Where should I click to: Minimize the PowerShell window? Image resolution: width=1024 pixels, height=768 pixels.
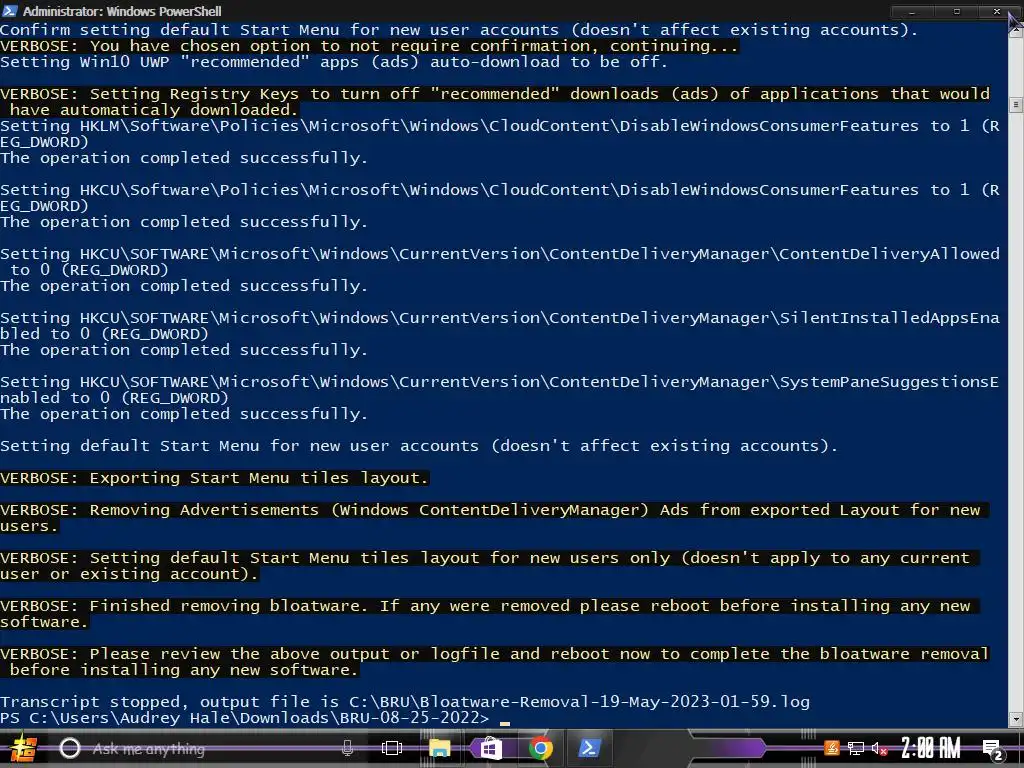click(x=912, y=11)
